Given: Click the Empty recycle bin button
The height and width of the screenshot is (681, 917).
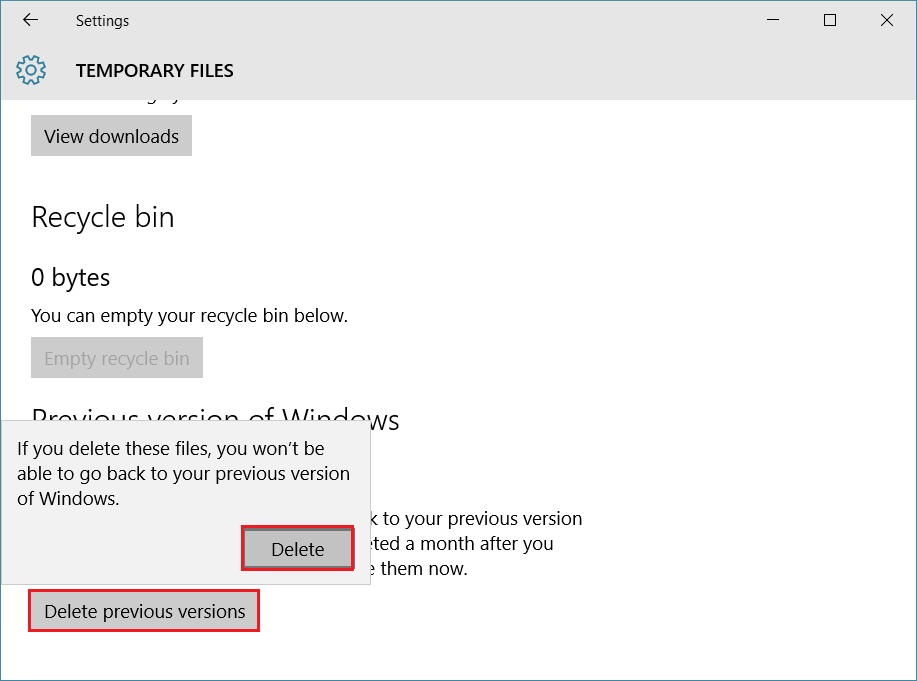Looking at the screenshot, I should (x=117, y=357).
